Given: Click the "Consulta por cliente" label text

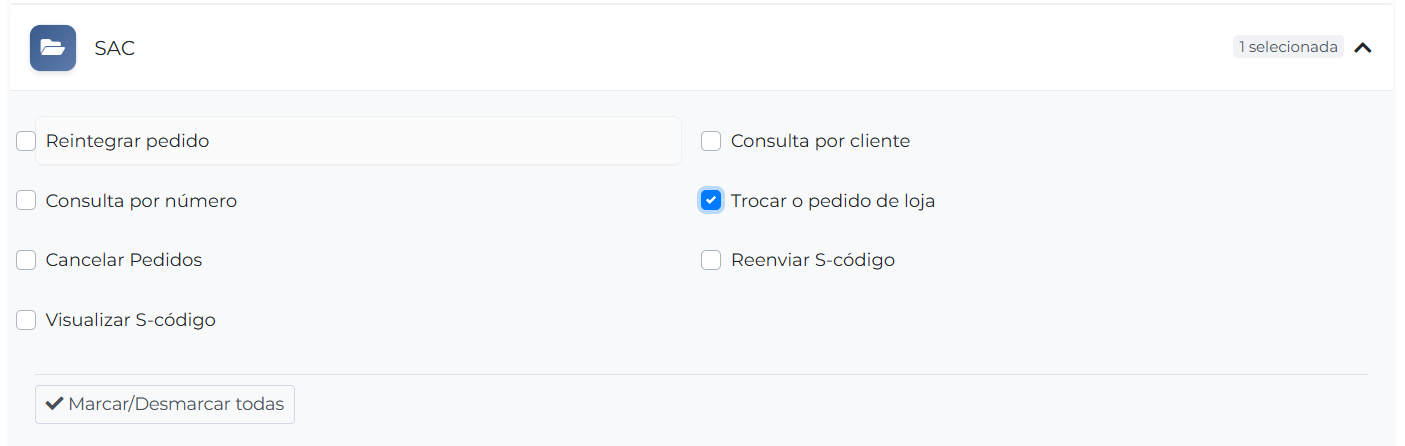Looking at the screenshot, I should 820,141.
